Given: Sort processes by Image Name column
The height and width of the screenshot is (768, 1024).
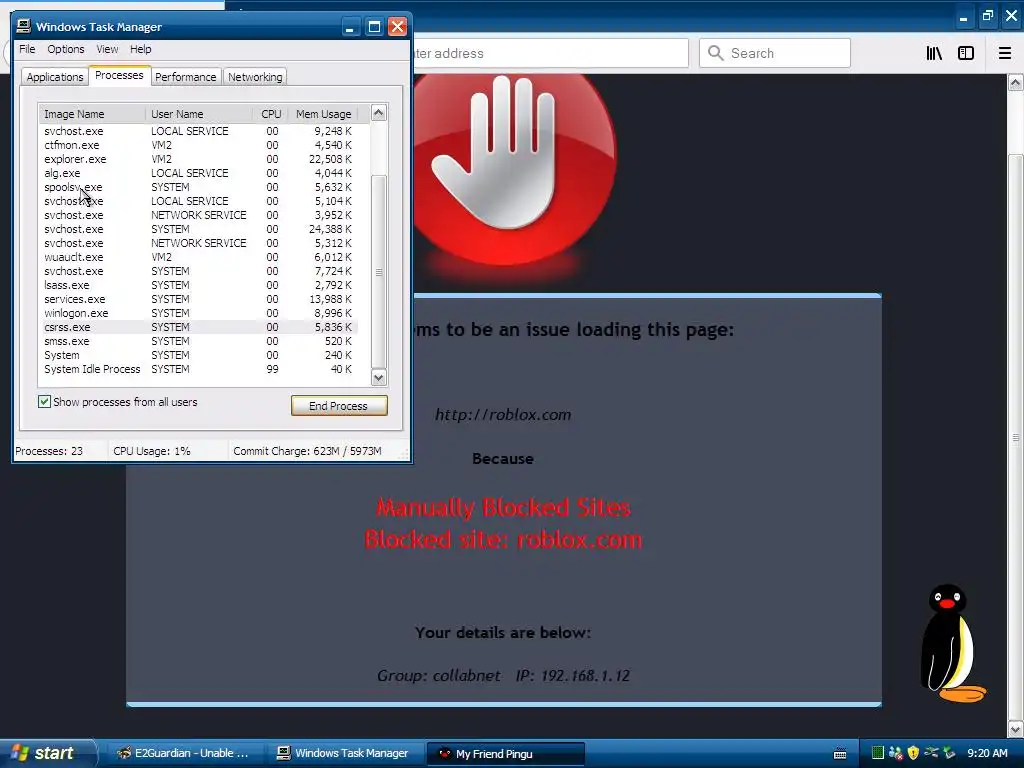Looking at the screenshot, I should 92,114.
